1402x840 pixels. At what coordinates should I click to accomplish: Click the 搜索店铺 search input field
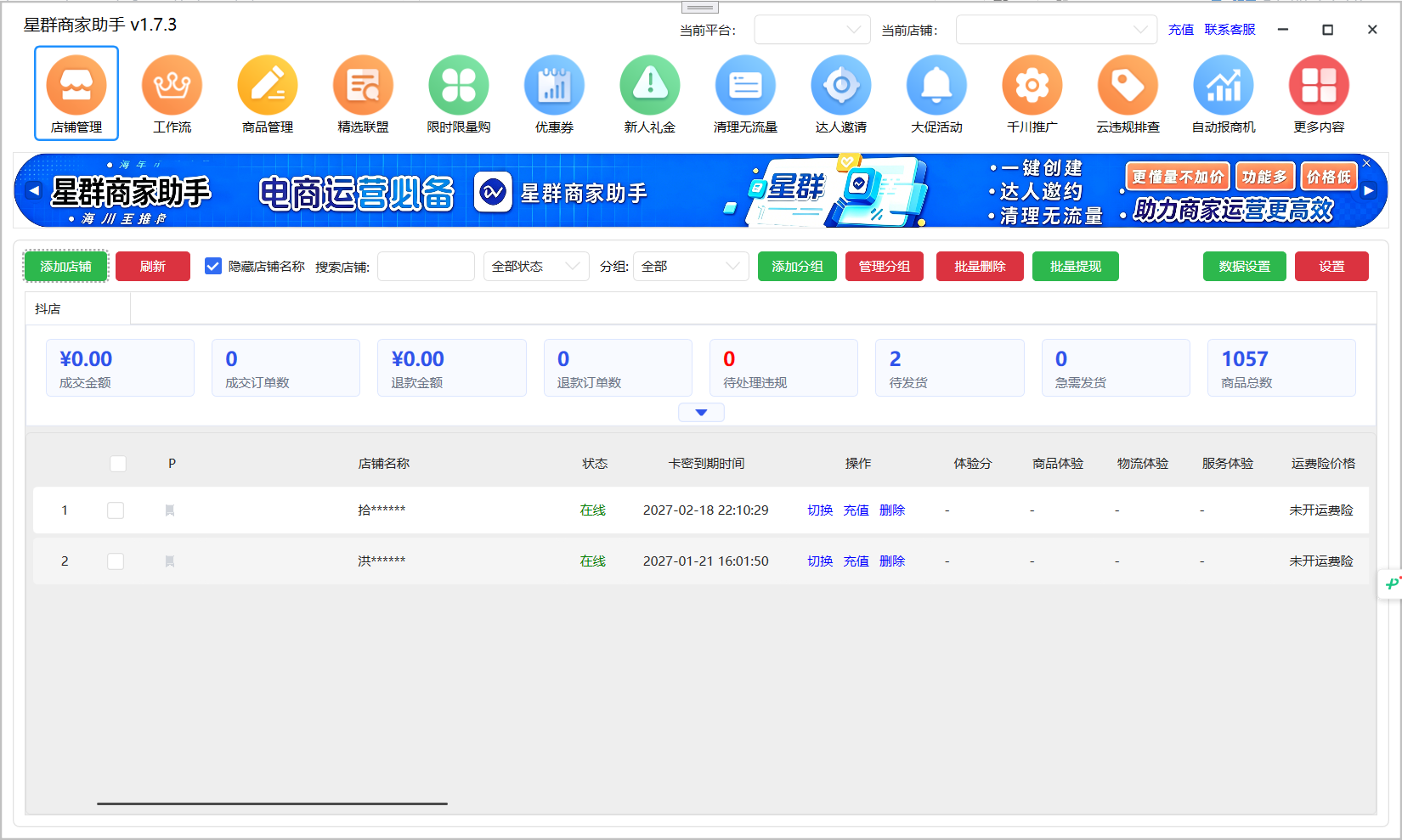point(426,267)
